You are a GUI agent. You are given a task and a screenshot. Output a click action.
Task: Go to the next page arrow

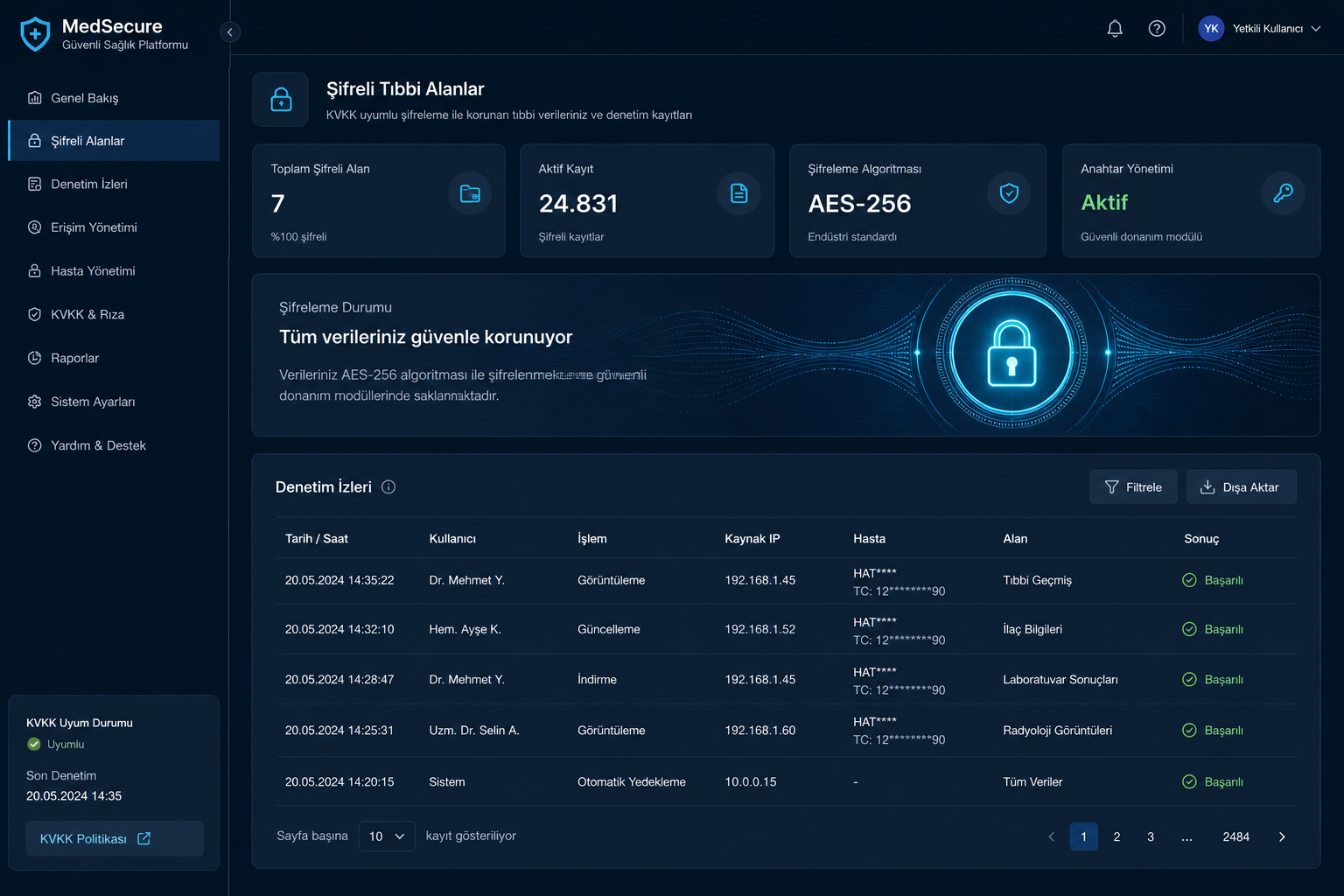[x=1282, y=837]
